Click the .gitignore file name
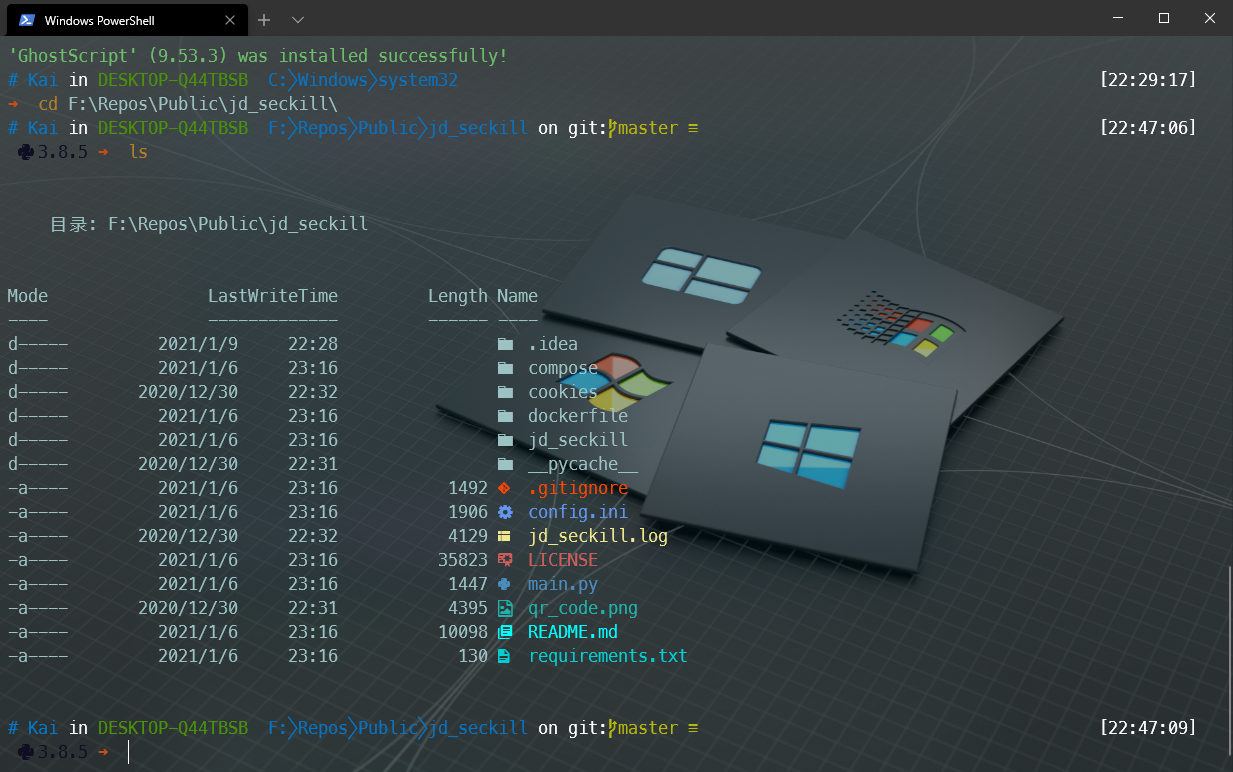This screenshot has height=772, width=1233. coord(578,488)
